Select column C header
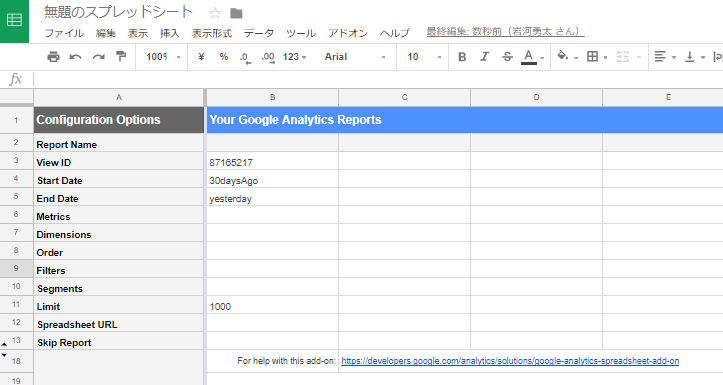The width and height of the screenshot is (723, 385). (404, 97)
